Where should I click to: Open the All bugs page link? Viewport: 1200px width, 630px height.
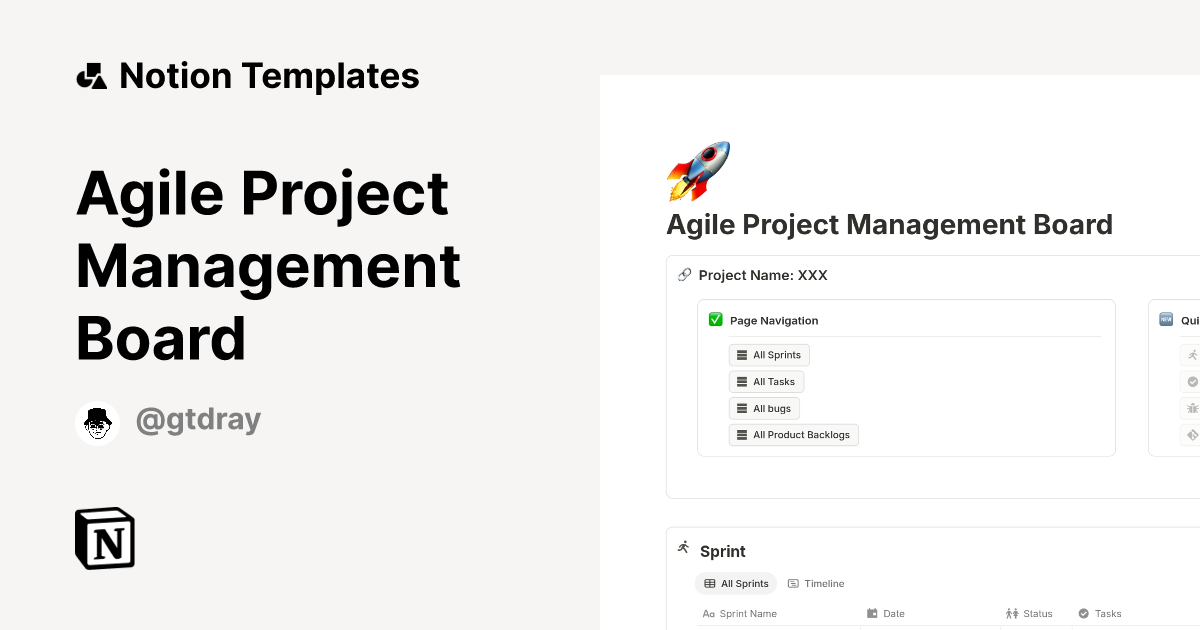[764, 408]
